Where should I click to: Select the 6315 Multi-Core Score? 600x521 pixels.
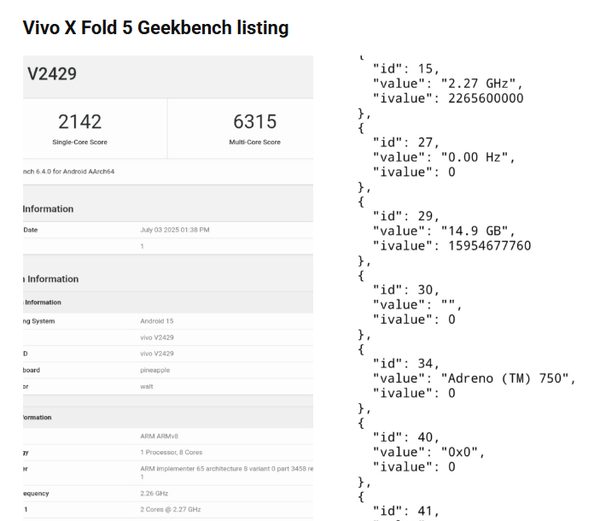coord(255,122)
